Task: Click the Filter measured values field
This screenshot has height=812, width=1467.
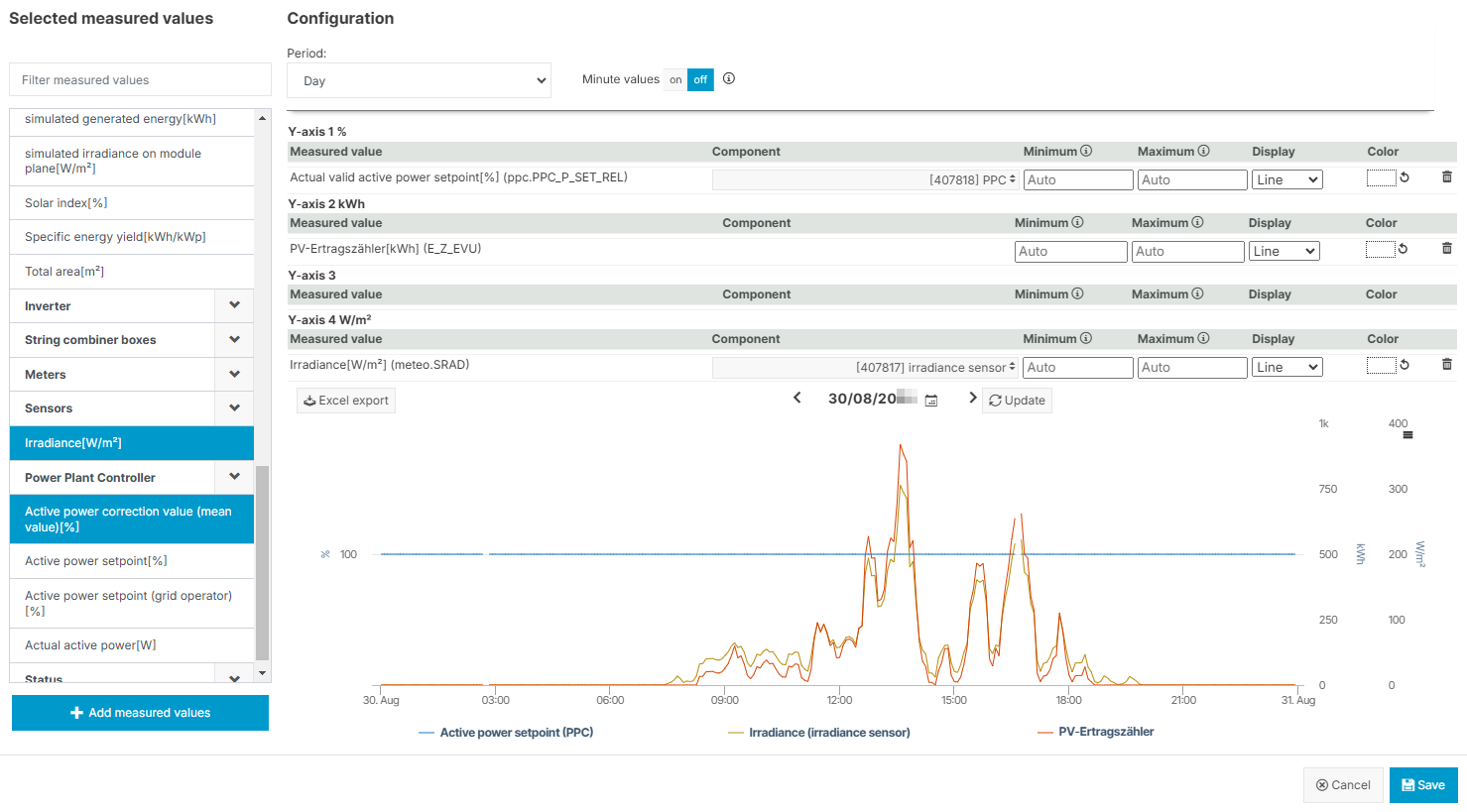Action: (x=140, y=79)
